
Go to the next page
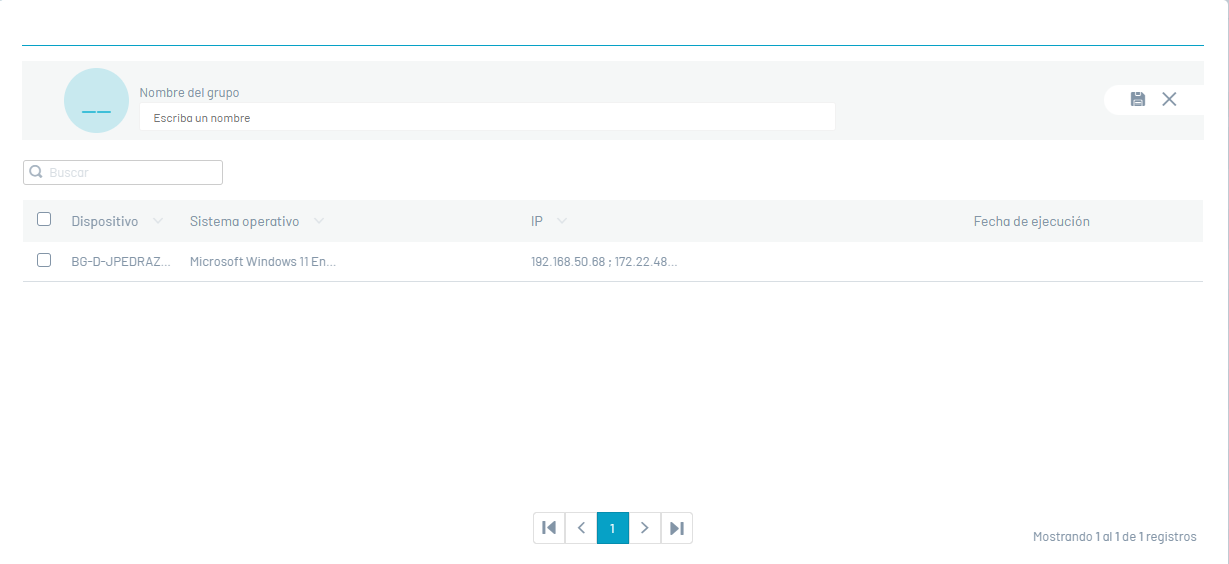[x=645, y=528]
